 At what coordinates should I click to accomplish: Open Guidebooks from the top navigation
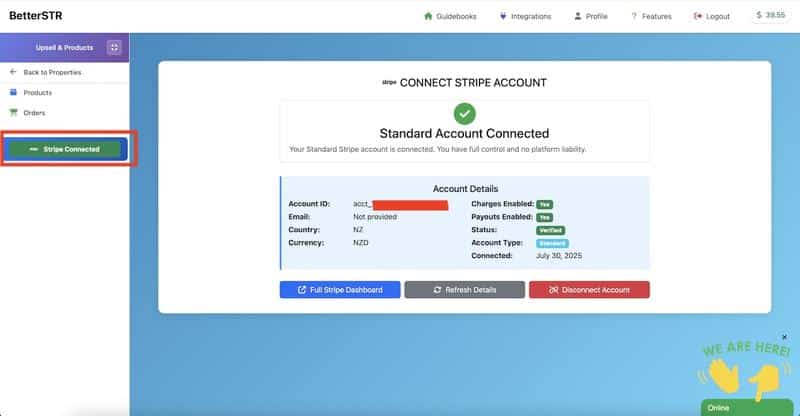[450, 16]
